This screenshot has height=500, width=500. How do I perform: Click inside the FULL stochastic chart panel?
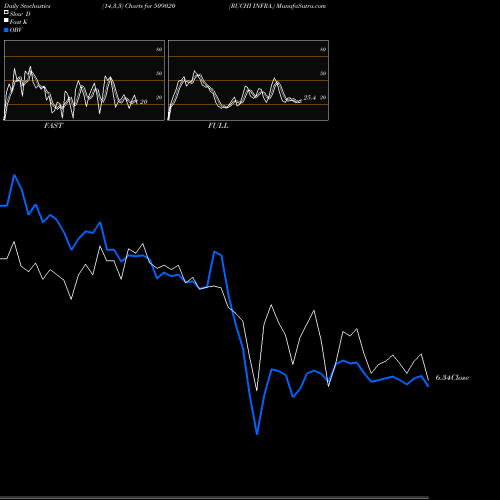[x=248, y=80]
